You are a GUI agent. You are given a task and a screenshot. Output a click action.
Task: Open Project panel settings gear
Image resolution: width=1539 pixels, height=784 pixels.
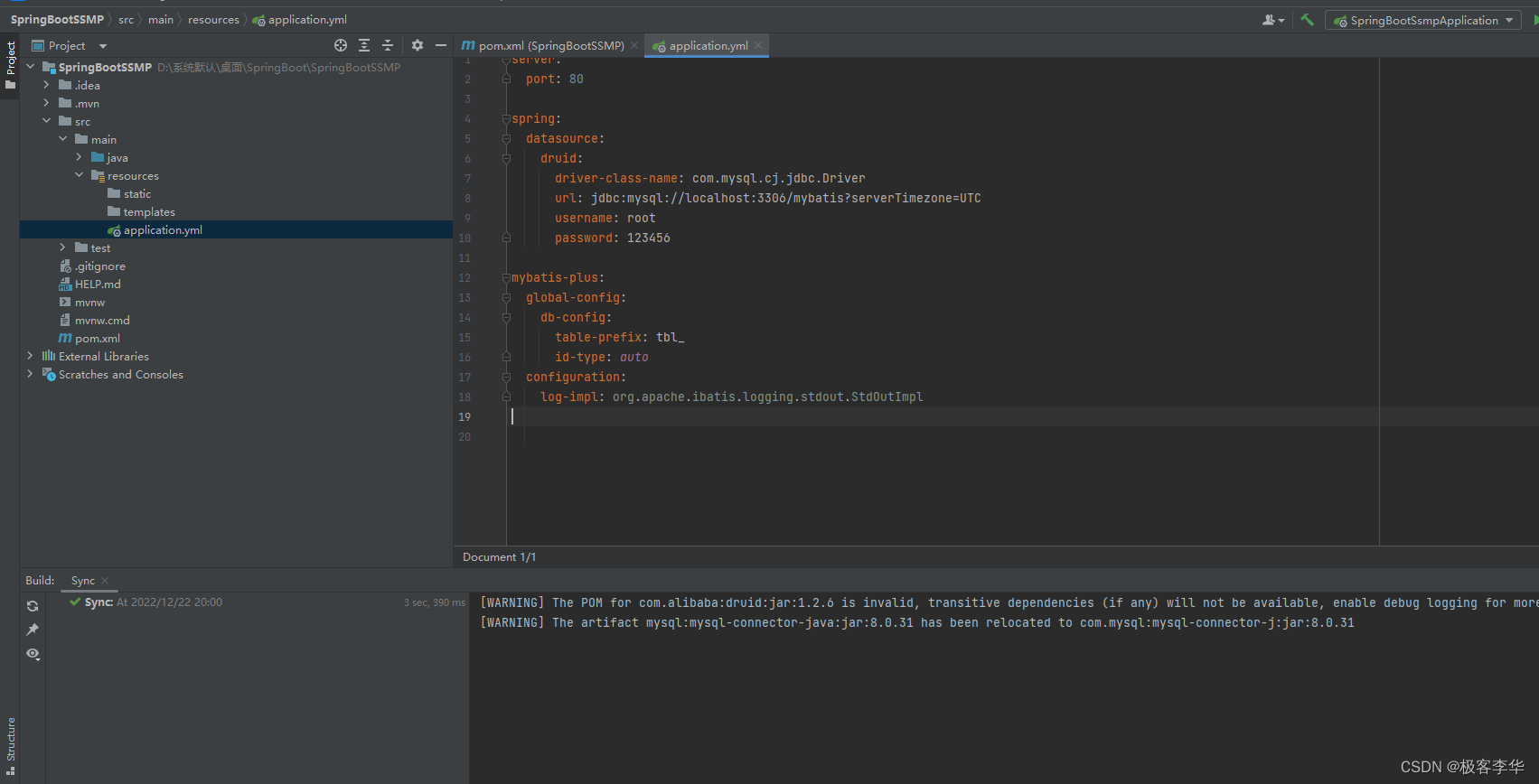click(x=418, y=45)
